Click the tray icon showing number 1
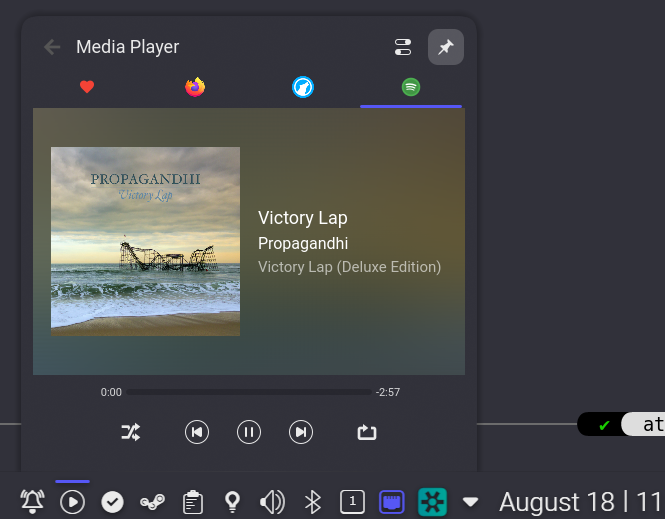Screen dimensions: 665x519 (x=352, y=502)
